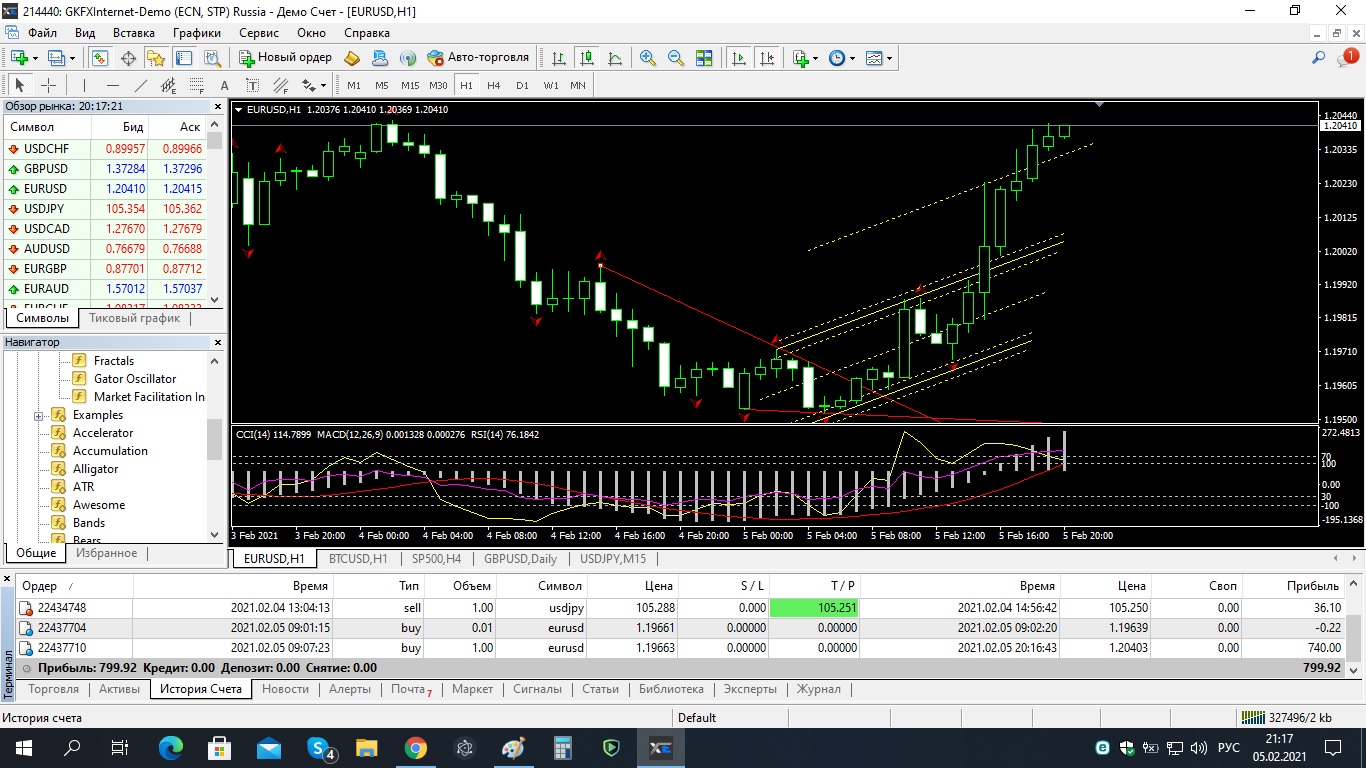
Task: Click the zoom out magnifier icon
Action: pyautogui.click(x=676, y=58)
